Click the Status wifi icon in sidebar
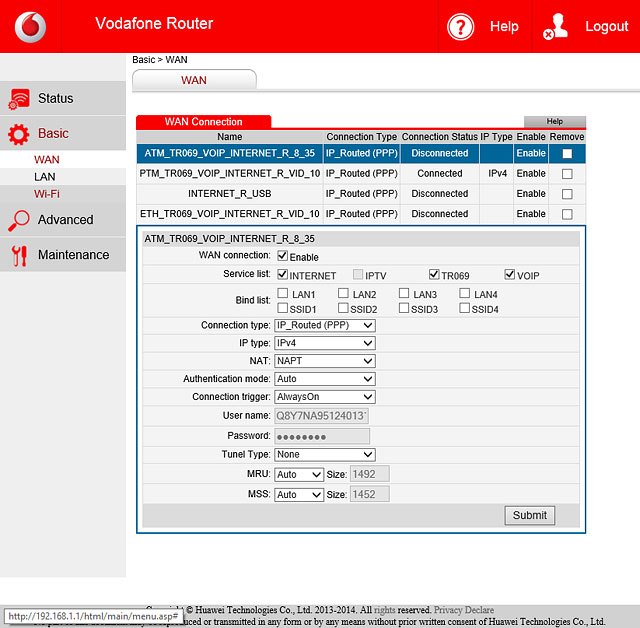This screenshot has height=628, width=640. pos(19,99)
